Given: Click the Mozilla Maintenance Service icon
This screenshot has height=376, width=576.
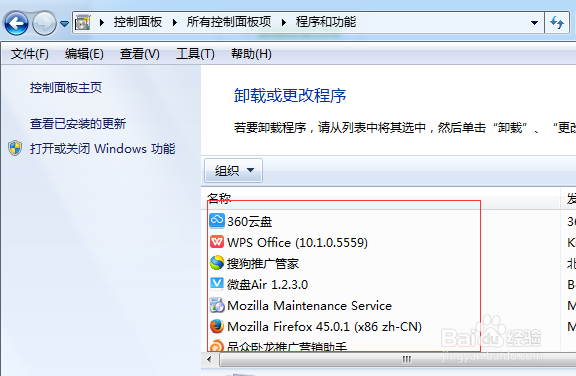Looking at the screenshot, I should tap(217, 305).
